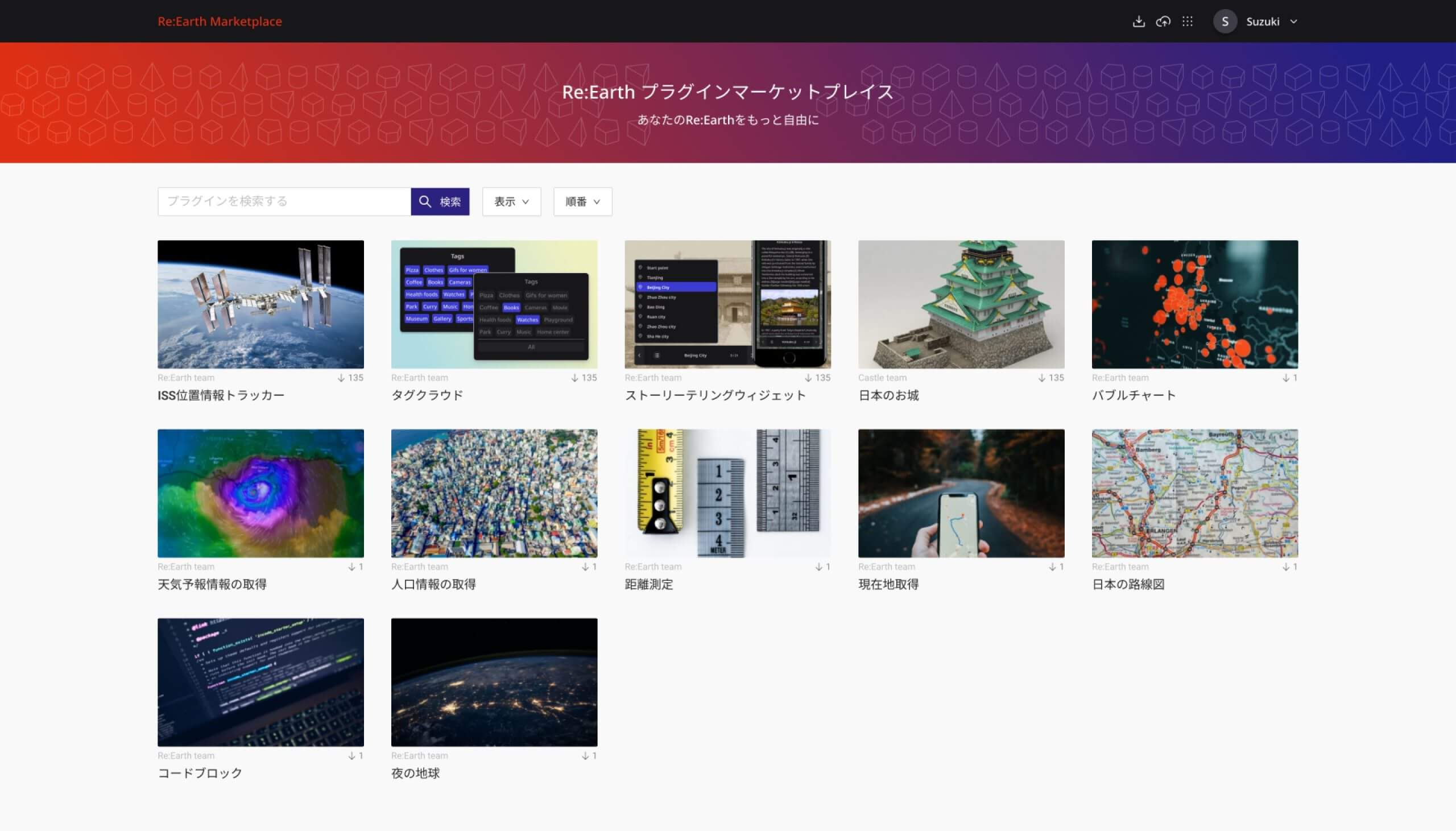This screenshot has width=1456, height=831.
Task: Click the 日本の路線図 title
Action: point(1128,584)
